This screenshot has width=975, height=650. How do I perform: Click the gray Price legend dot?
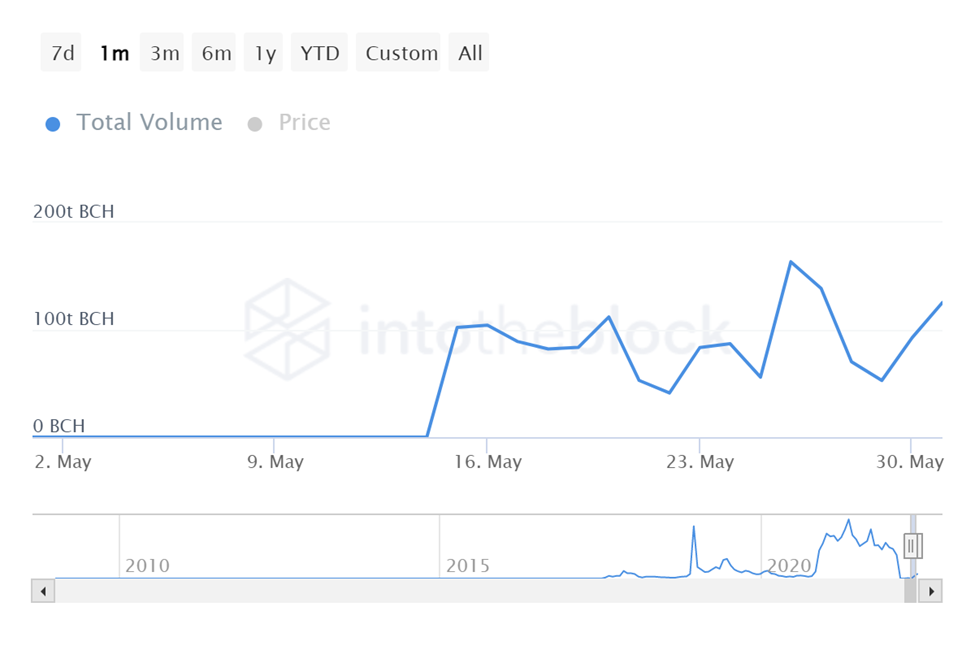coord(255,124)
